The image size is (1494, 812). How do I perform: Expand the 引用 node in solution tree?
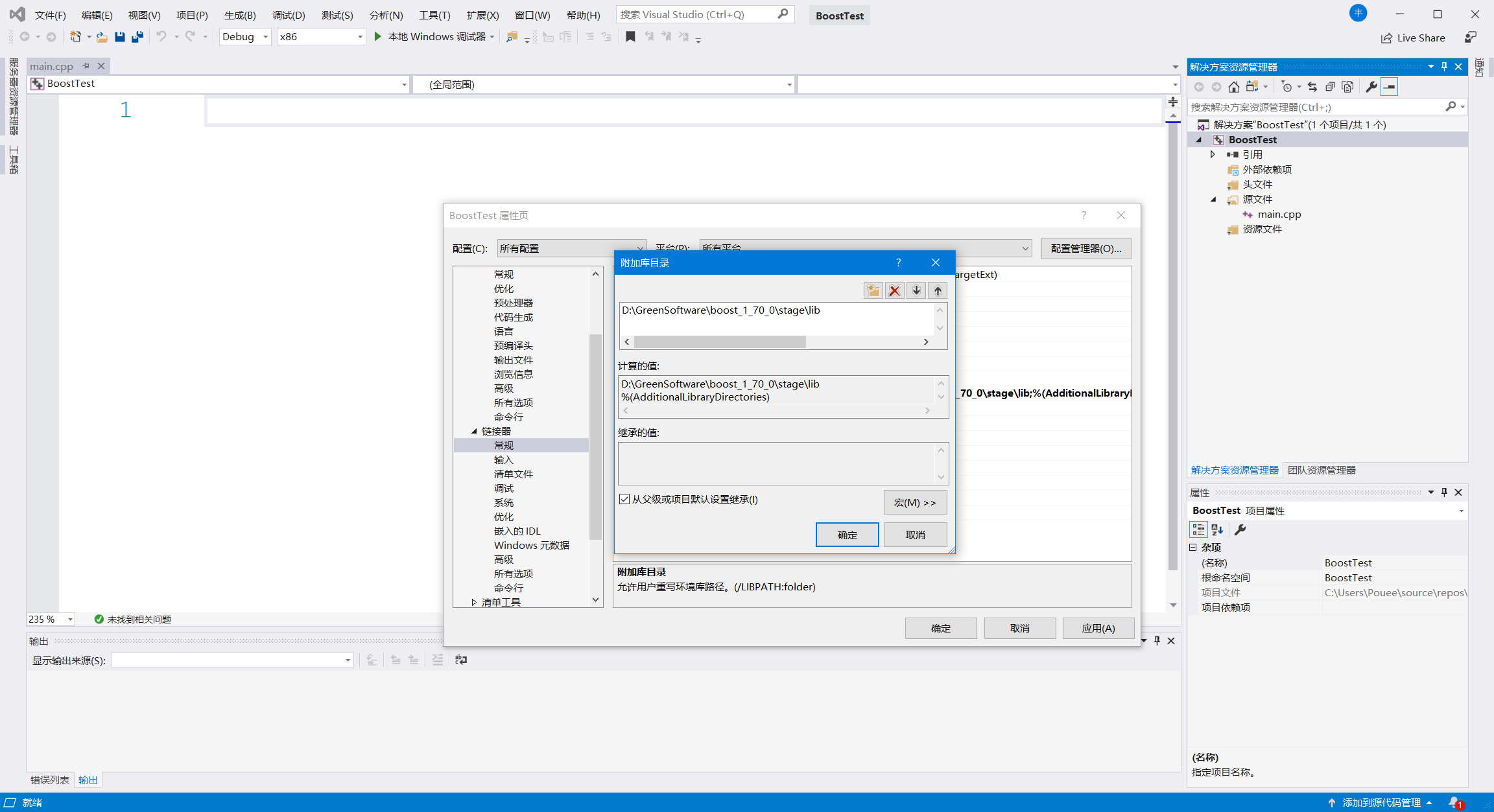(x=1213, y=154)
